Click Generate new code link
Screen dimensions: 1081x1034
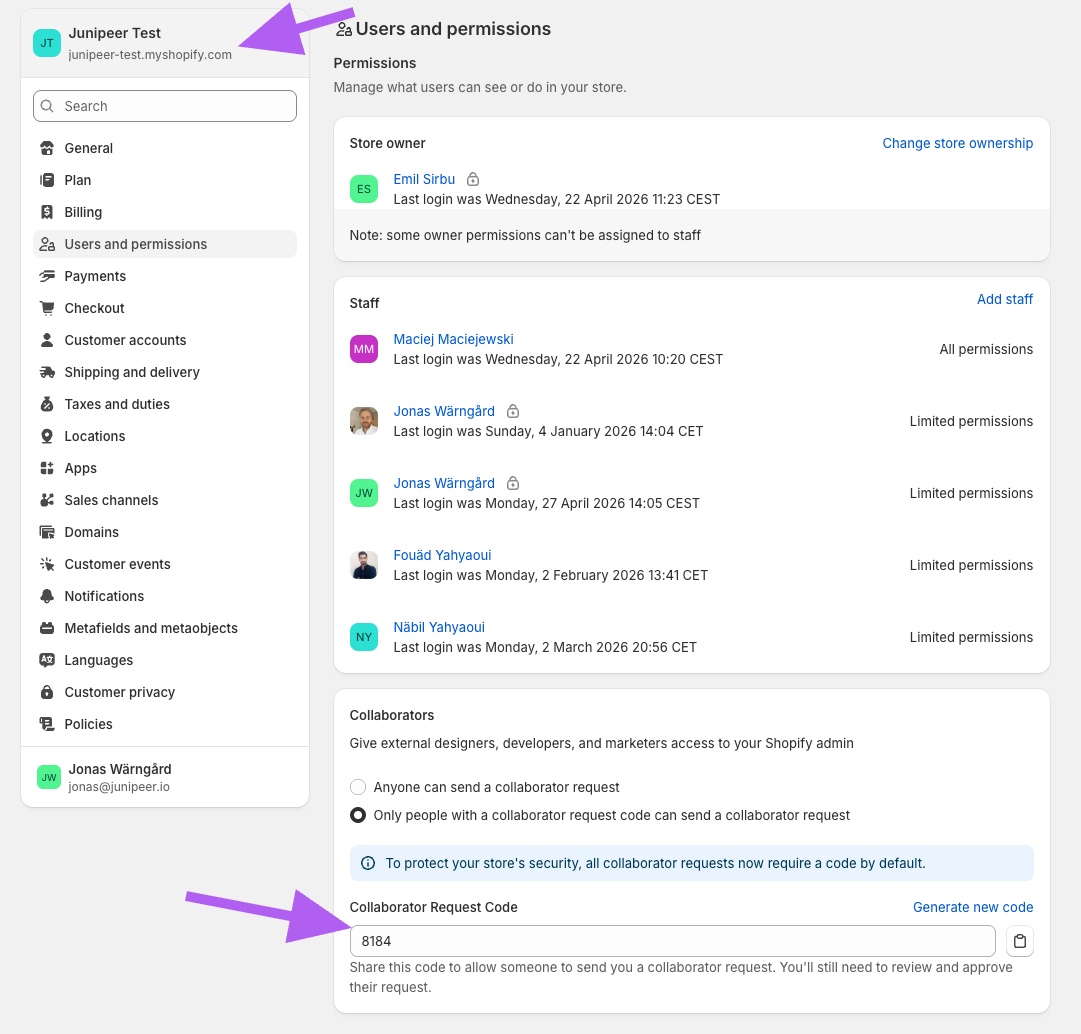coord(973,907)
